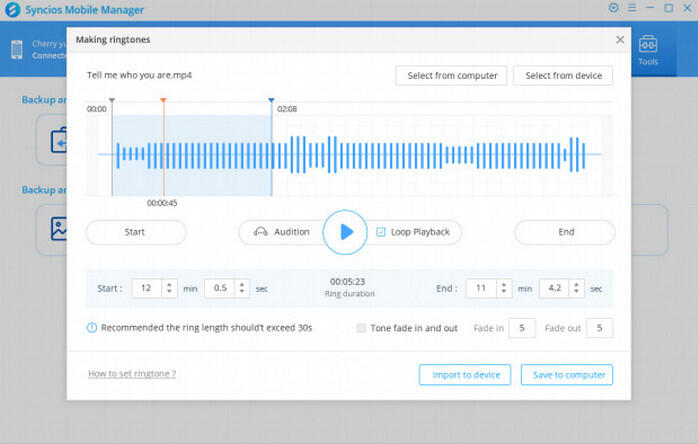
Task: Click Select from device button
Action: pos(563,76)
